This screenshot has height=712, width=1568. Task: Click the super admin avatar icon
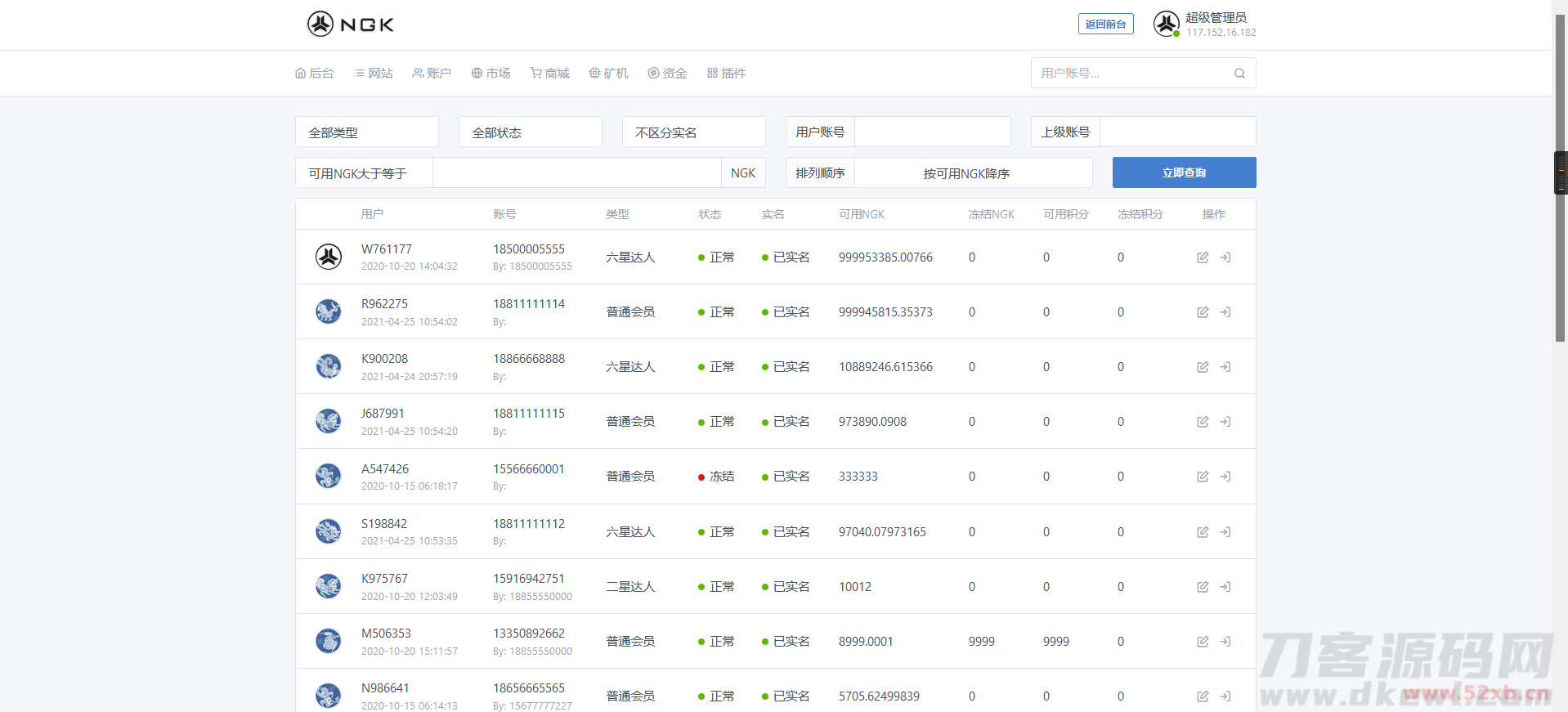coord(1166,24)
